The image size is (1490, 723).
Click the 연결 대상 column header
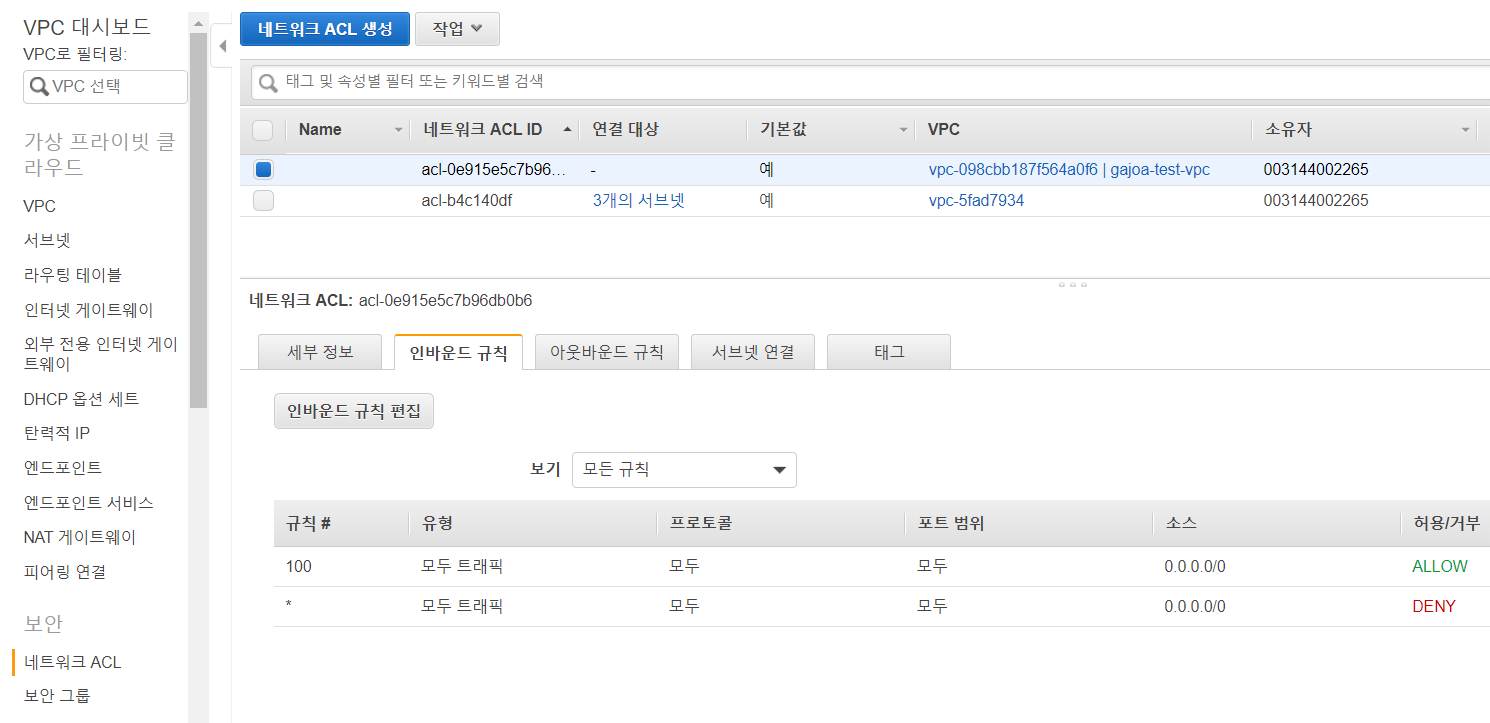click(x=626, y=130)
